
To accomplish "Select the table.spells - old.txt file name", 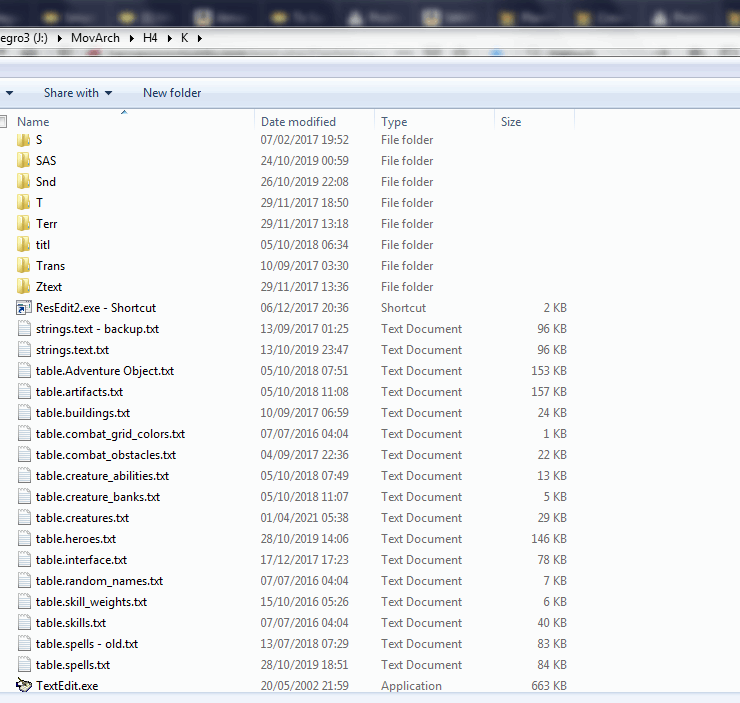I will click(87, 644).
